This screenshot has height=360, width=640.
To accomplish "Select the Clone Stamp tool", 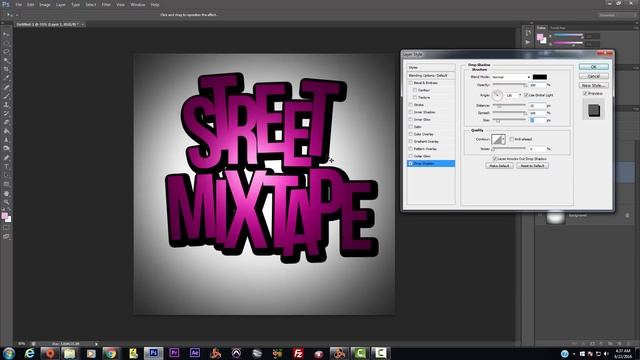I will tap(6, 104).
